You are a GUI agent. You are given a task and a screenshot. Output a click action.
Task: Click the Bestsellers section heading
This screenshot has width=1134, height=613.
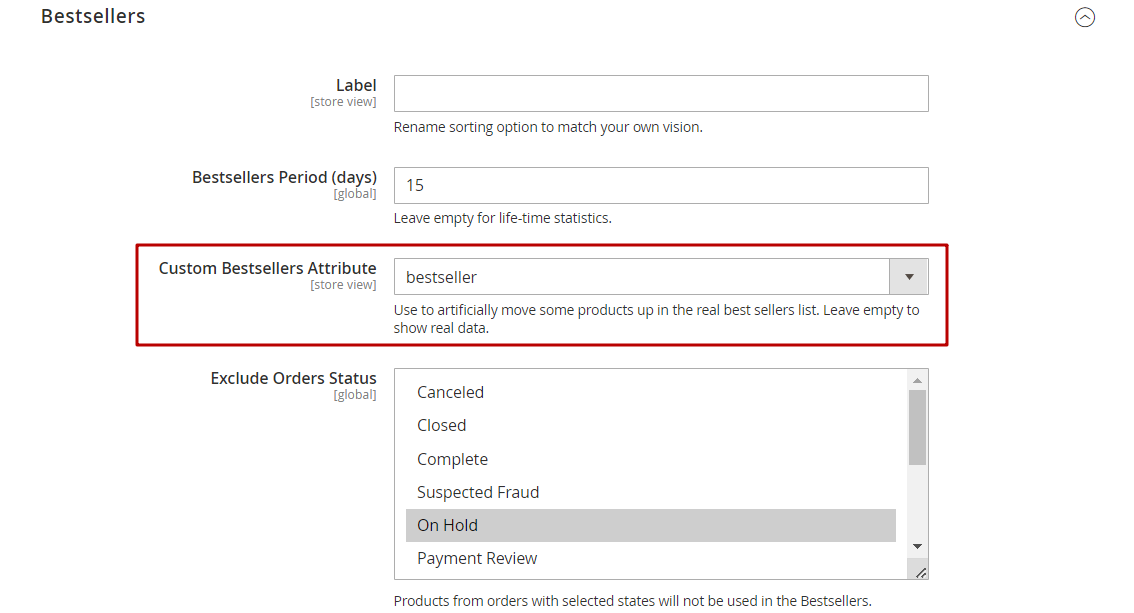93,16
